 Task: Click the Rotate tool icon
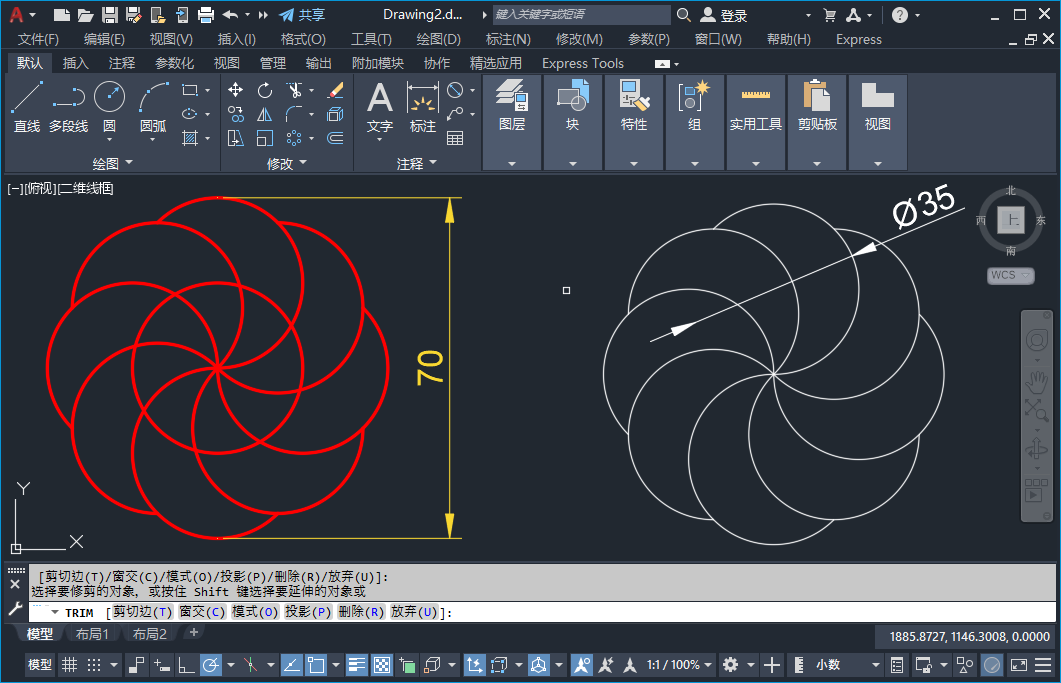pyautogui.click(x=265, y=90)
